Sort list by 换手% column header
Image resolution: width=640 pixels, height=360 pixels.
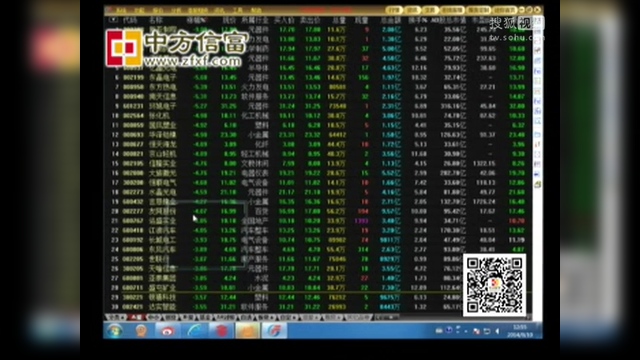click(418, 20)
